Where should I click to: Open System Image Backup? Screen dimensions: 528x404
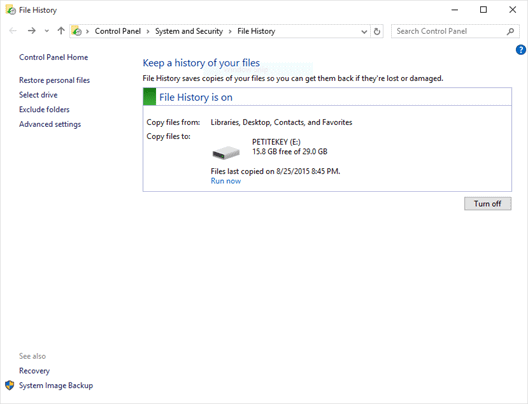(x=56, y=385)
